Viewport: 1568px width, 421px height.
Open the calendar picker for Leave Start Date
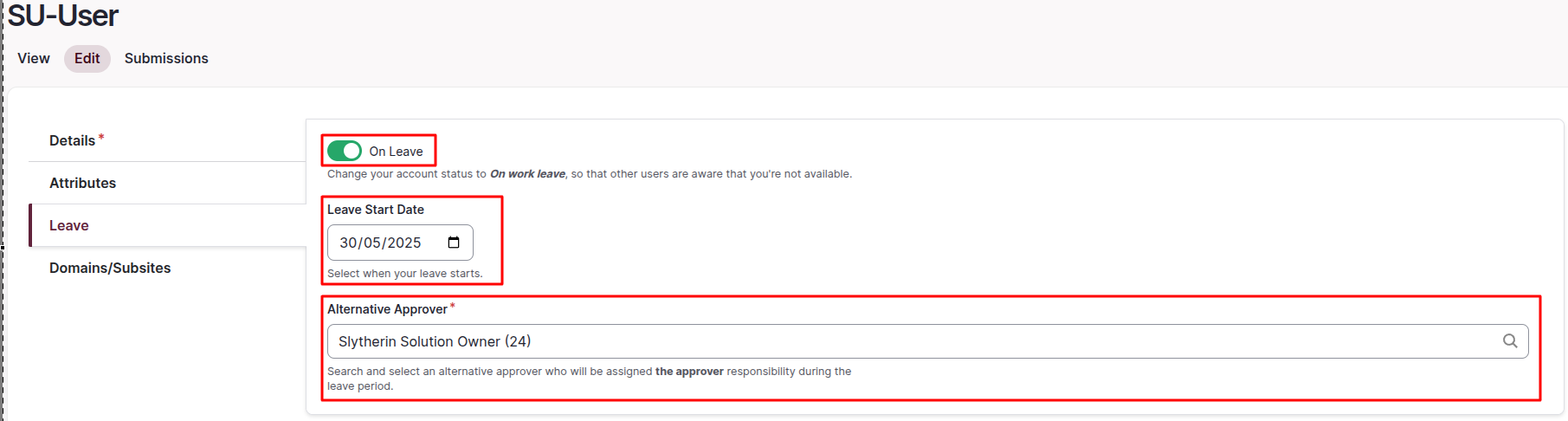point(454,243)
